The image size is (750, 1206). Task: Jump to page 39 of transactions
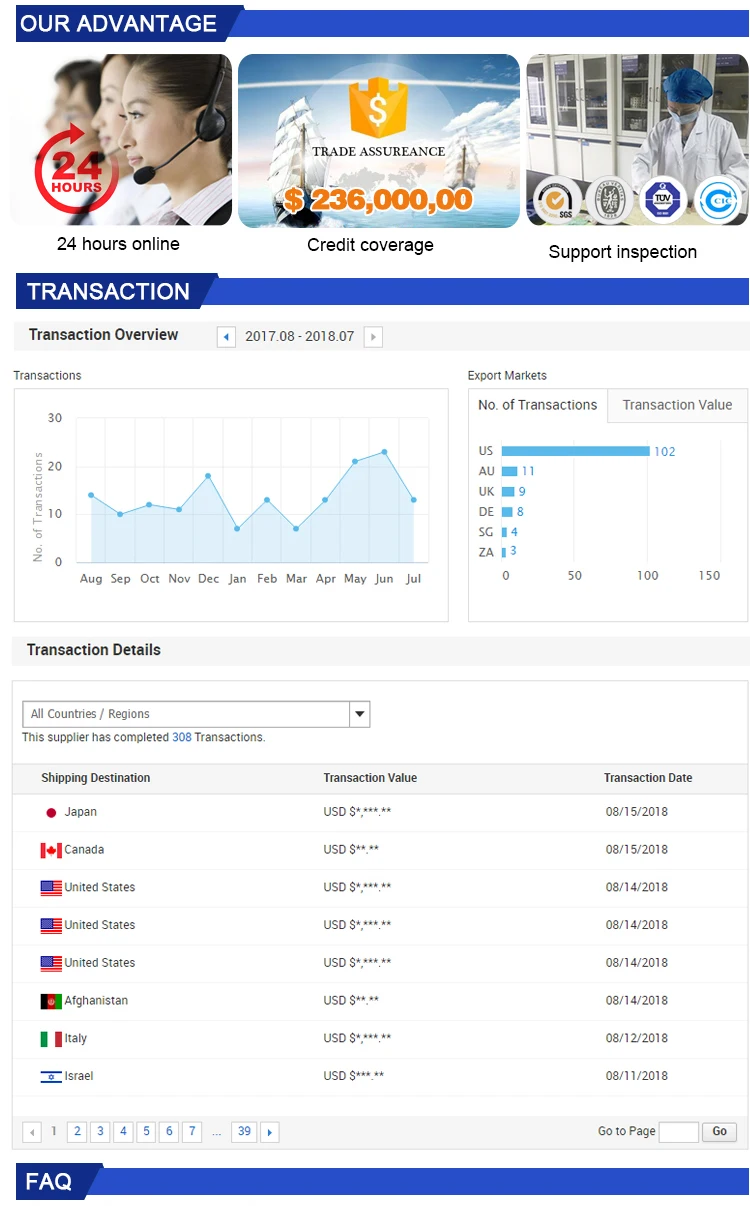tap(244, 1132)
